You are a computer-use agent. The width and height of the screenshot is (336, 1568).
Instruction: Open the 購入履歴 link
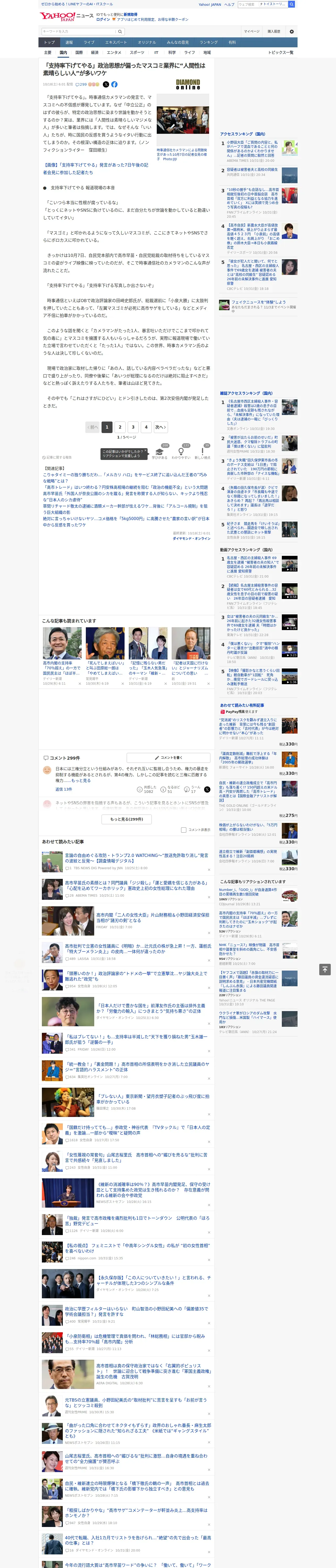[x=274, y=32]
